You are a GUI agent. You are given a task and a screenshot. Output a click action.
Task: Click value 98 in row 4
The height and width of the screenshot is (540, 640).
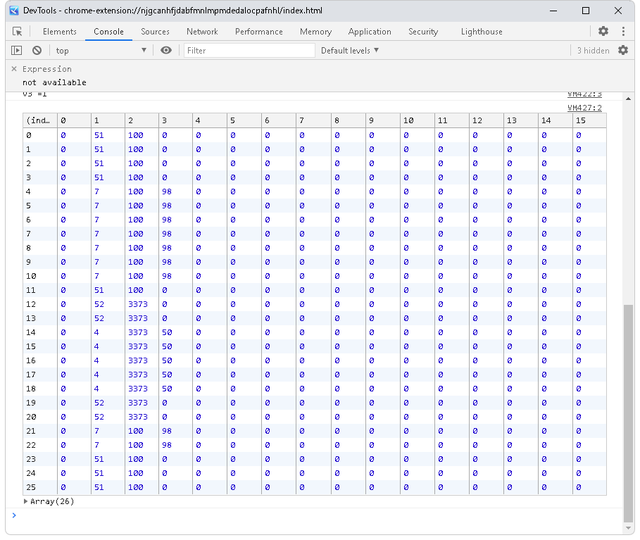[x=167, y=191]
